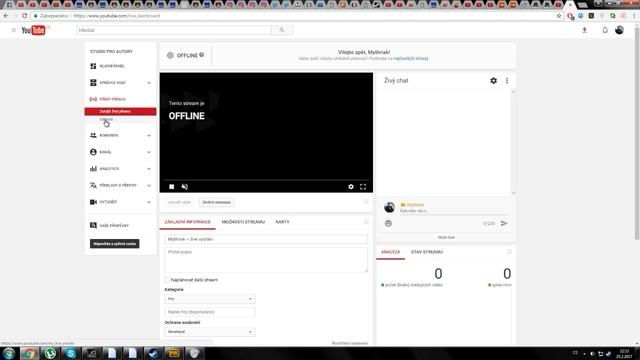
Task: Open player settings gear in preview
Action: (x=351, y=187)
